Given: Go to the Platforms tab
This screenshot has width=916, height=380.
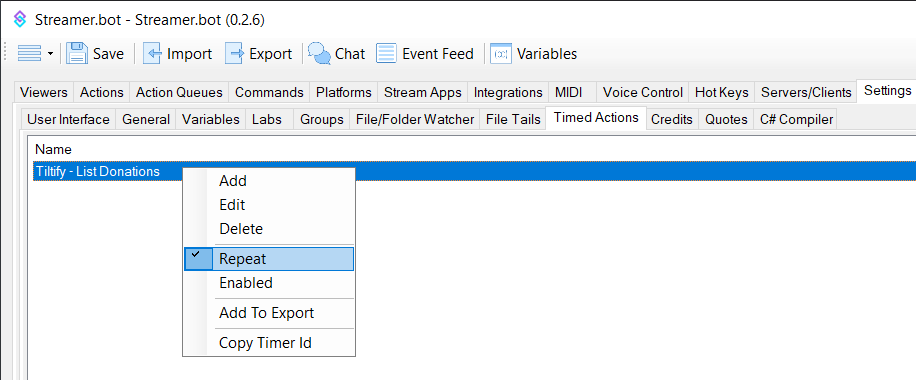Looking at the screenshot, I should coord(344,92).
